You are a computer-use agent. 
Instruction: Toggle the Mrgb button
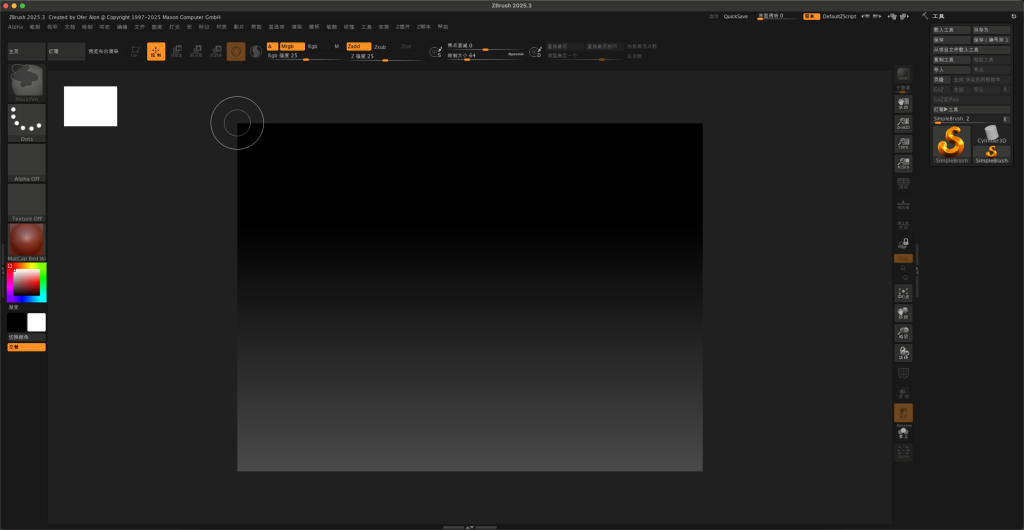point(292,46)
